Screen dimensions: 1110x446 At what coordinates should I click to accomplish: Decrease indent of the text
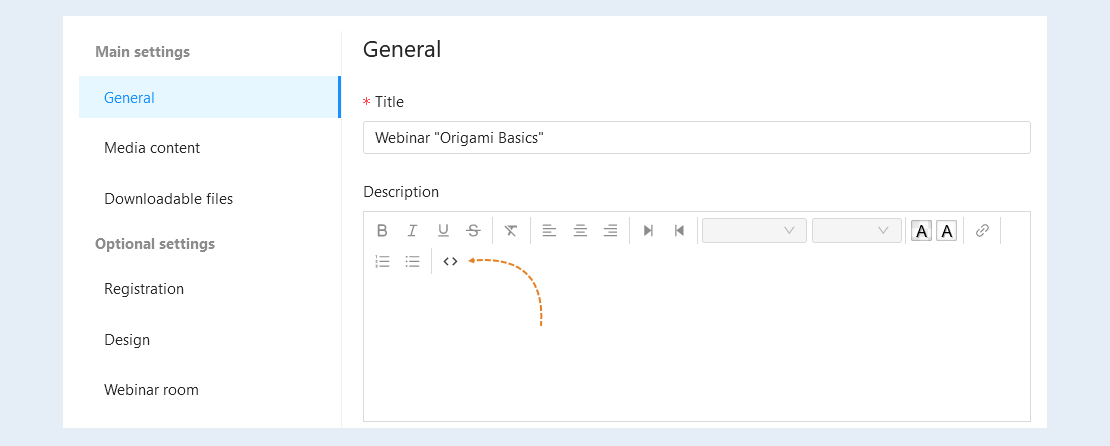tap(679, 230)
